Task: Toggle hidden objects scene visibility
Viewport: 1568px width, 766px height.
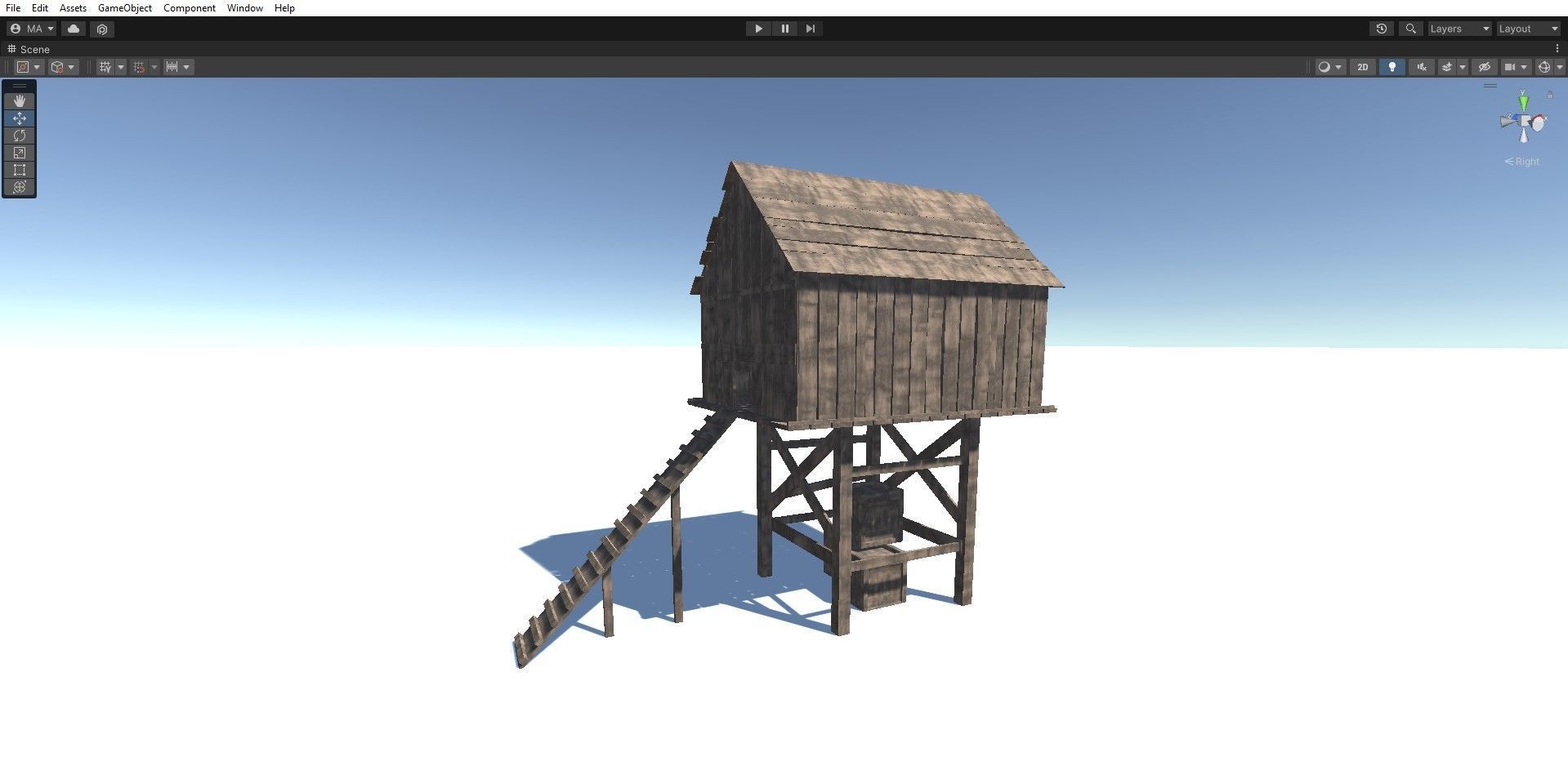Action: click(1484, 67)
